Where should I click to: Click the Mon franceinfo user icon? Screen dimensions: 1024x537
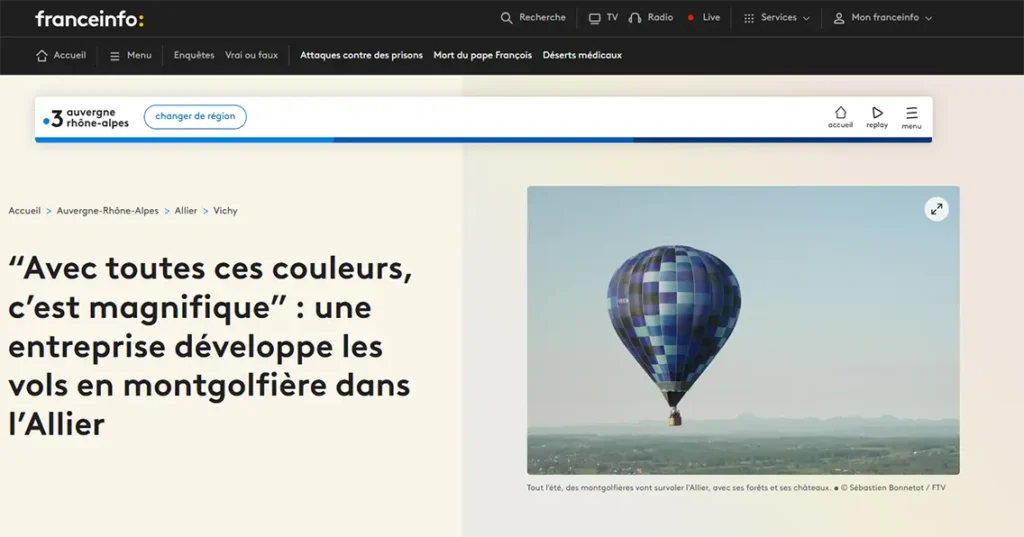tap(839, 18)
